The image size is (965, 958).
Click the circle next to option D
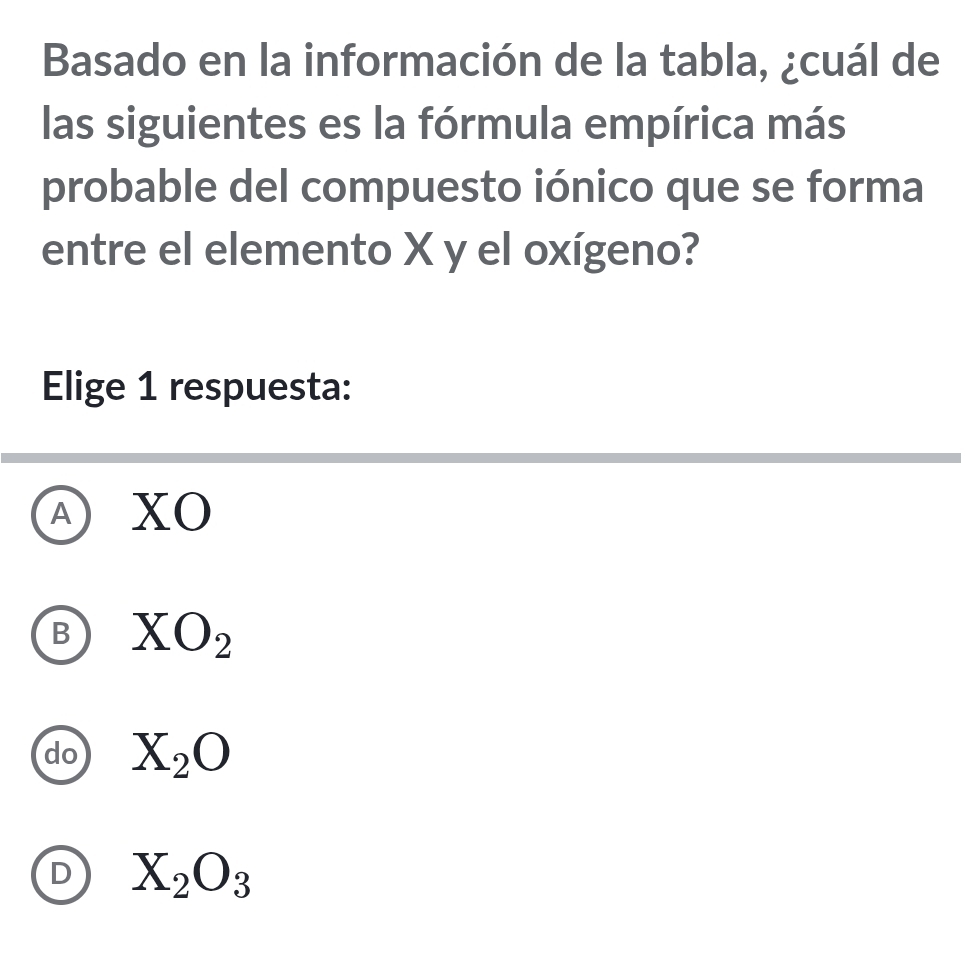[x=62, y=875]
